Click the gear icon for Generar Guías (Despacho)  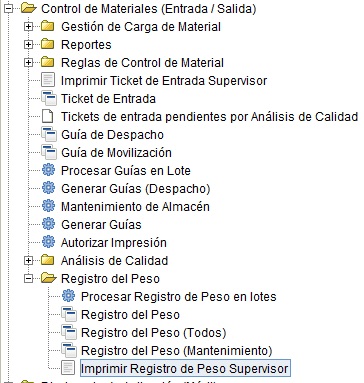[x=48, y=188]
